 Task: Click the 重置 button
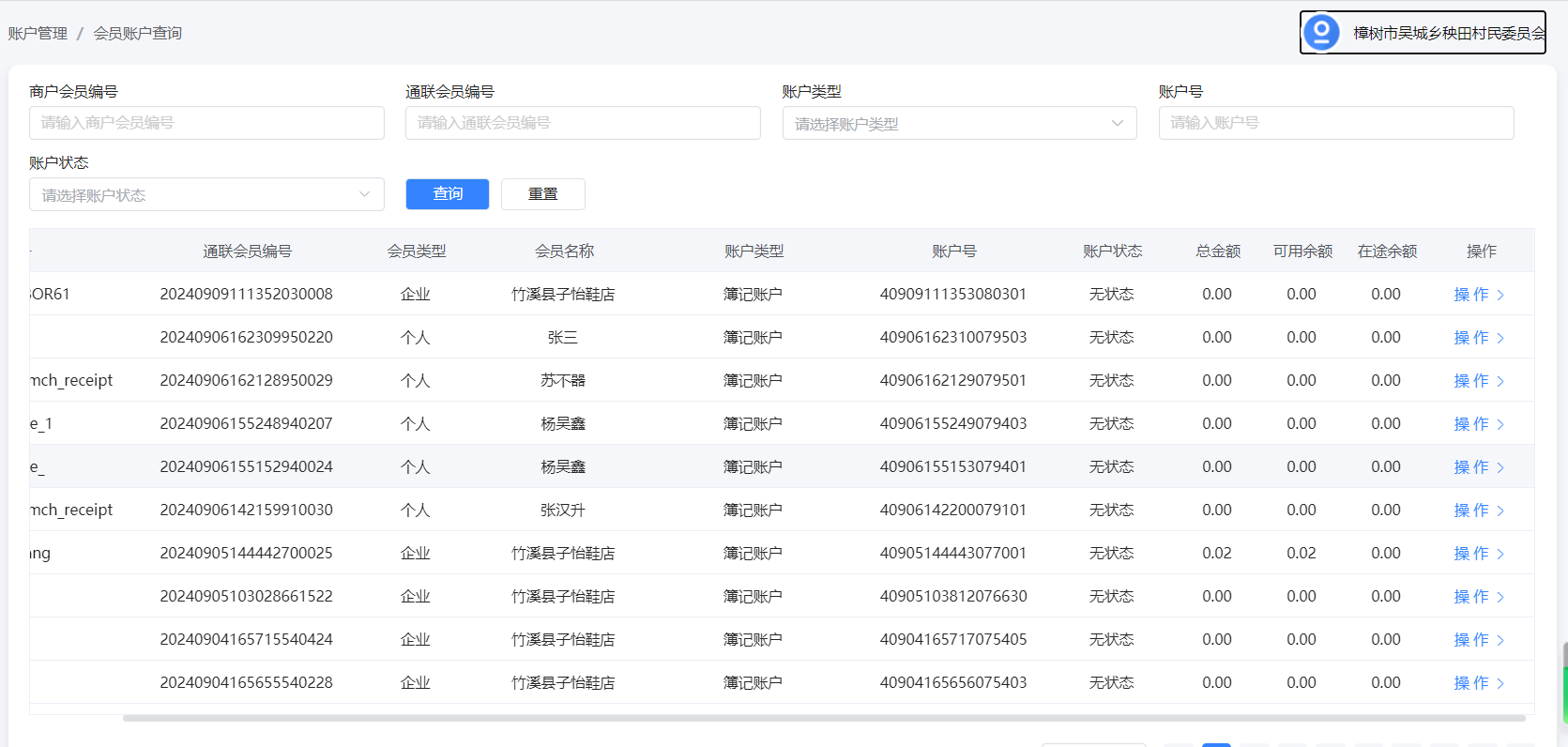(x=543, y=194)
